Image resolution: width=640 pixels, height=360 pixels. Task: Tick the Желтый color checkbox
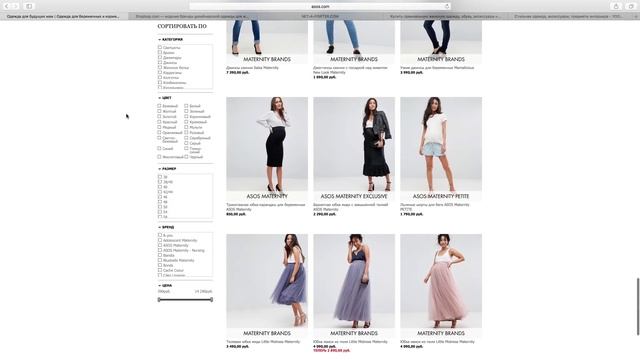click(x=160, y=111)
